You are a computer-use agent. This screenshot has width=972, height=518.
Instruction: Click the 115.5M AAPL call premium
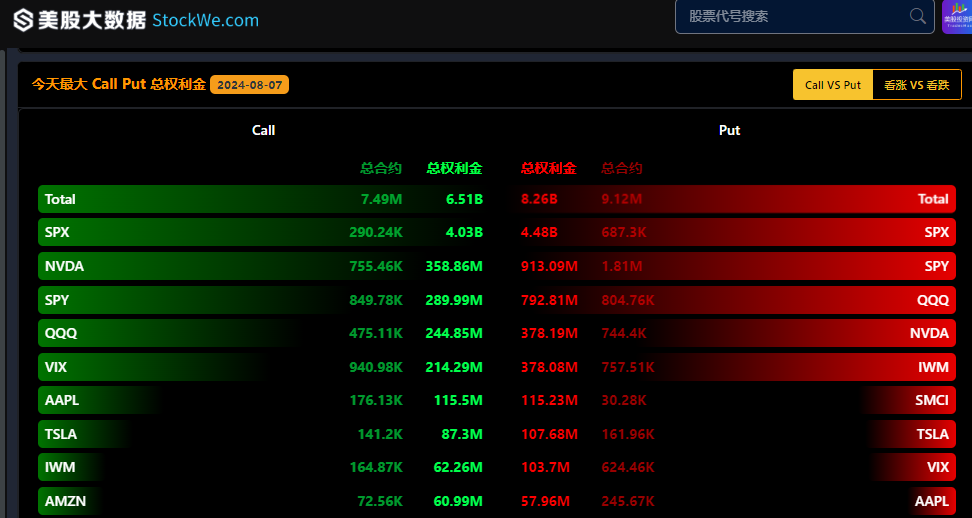459,400
